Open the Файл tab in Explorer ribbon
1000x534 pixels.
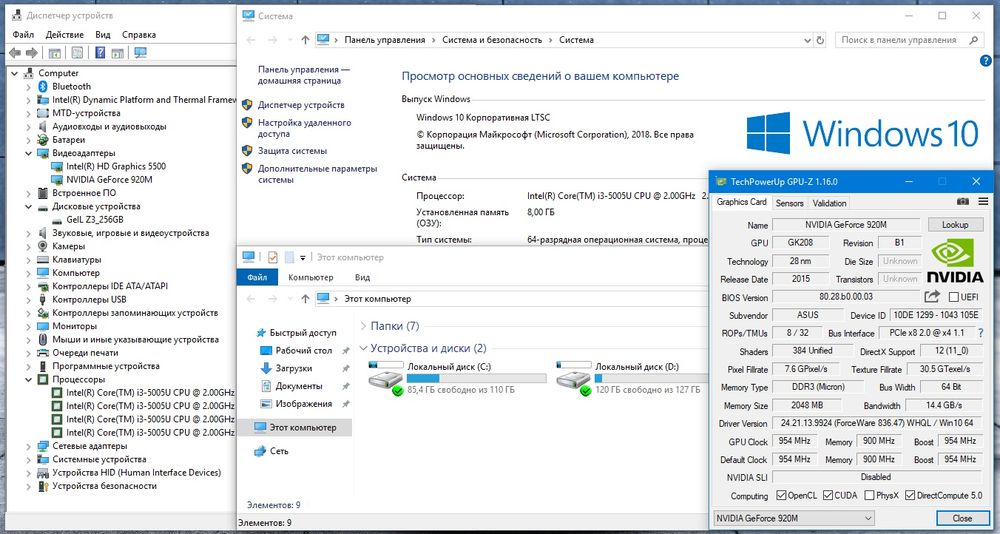(x=257, y=278)
